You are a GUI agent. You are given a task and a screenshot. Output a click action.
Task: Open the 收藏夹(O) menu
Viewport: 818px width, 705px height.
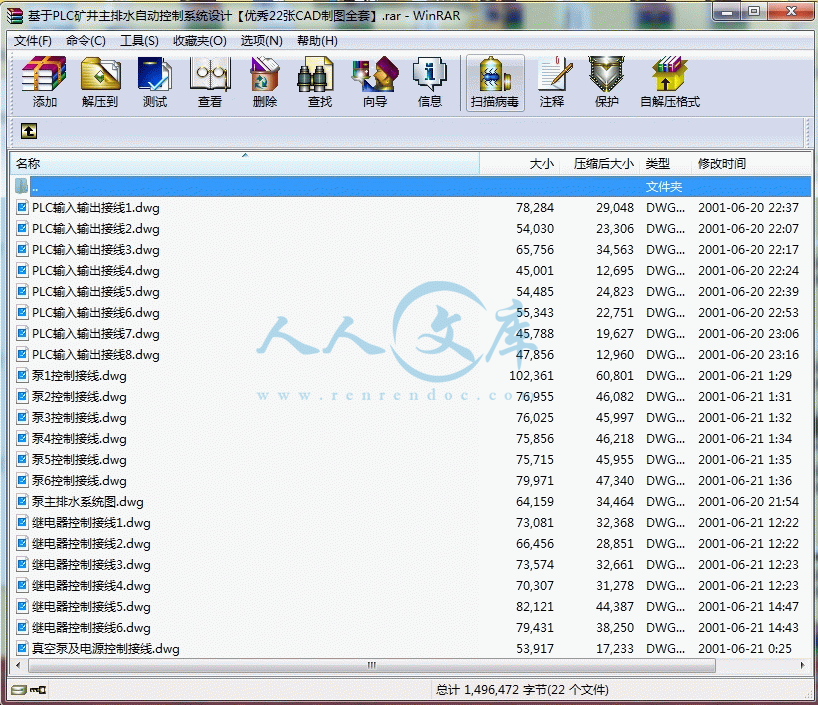pos(200,41)
